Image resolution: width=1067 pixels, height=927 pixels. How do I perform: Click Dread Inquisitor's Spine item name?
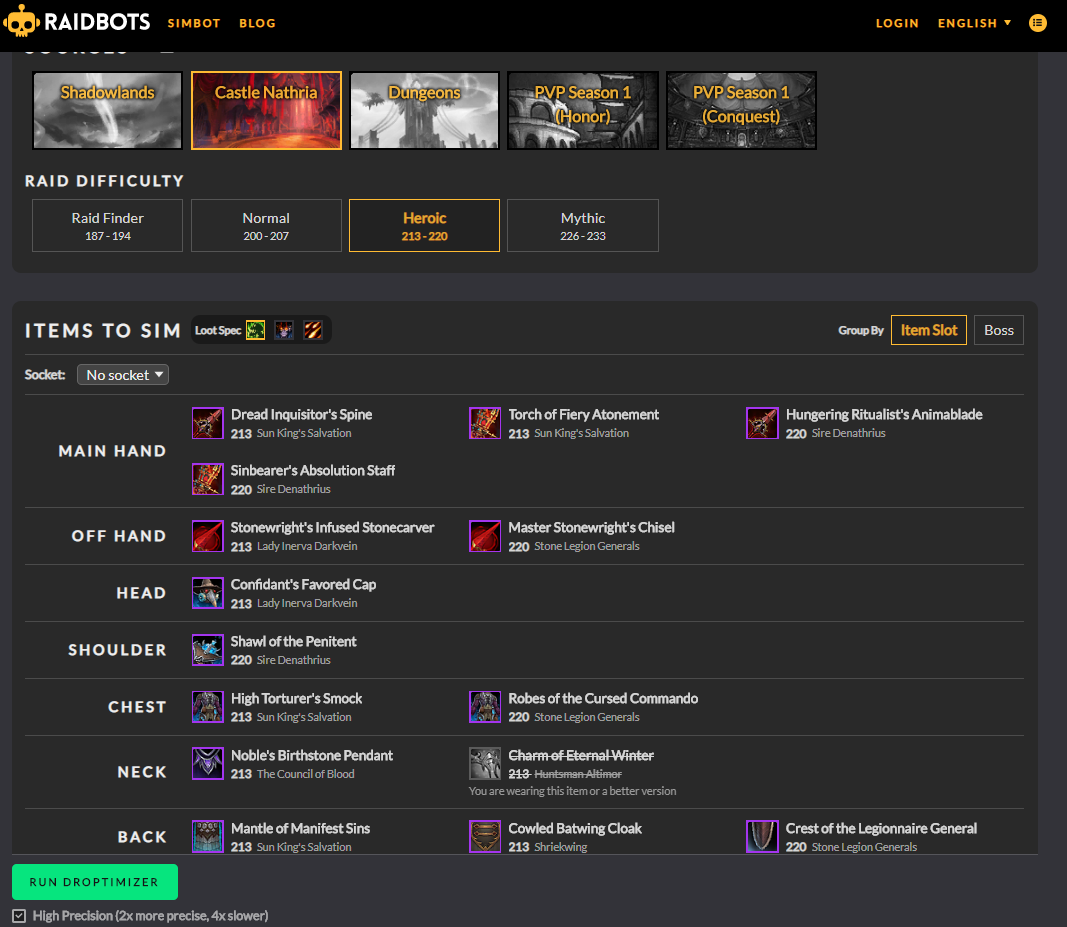pos(301,414)
